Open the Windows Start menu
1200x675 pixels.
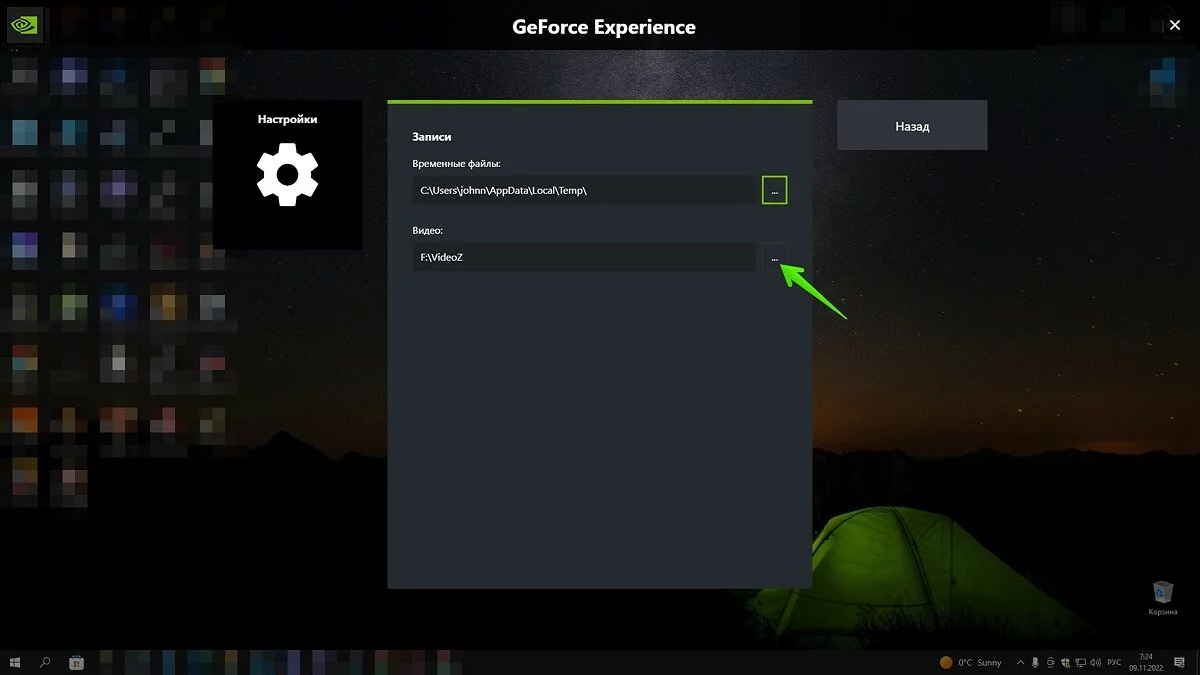coord(15,662)
